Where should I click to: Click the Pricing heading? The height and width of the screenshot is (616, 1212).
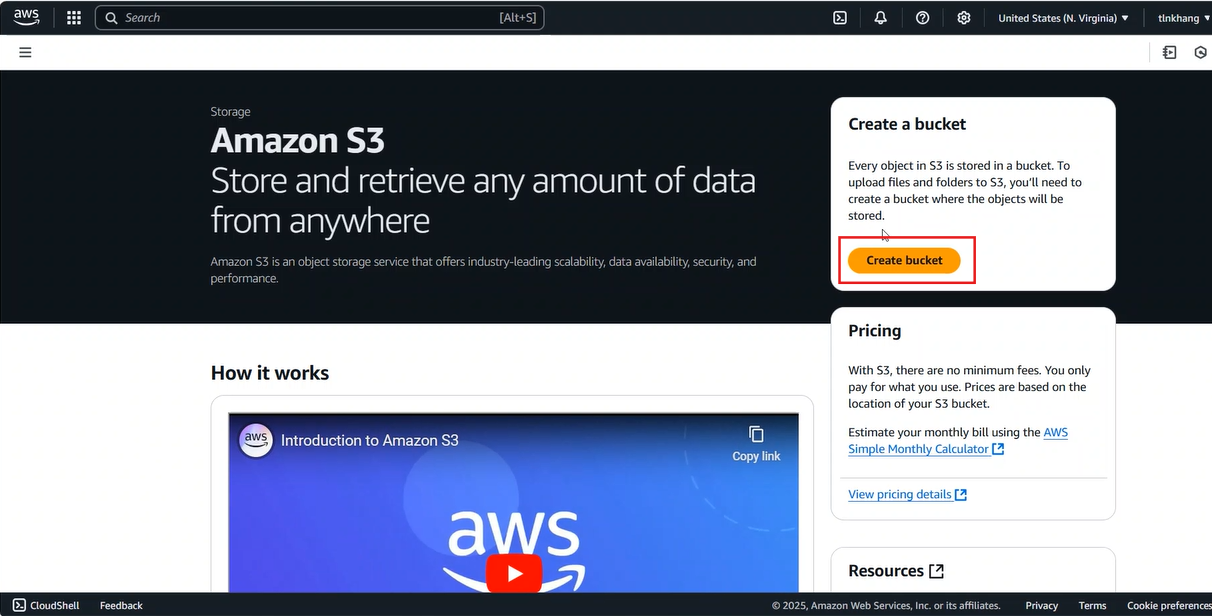pyautogui.click(x=874, y=331)
